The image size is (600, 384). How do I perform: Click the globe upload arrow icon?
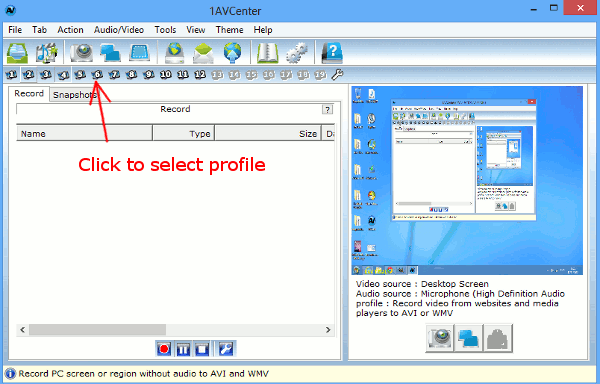pyautogui.click(x=232, y=53)
